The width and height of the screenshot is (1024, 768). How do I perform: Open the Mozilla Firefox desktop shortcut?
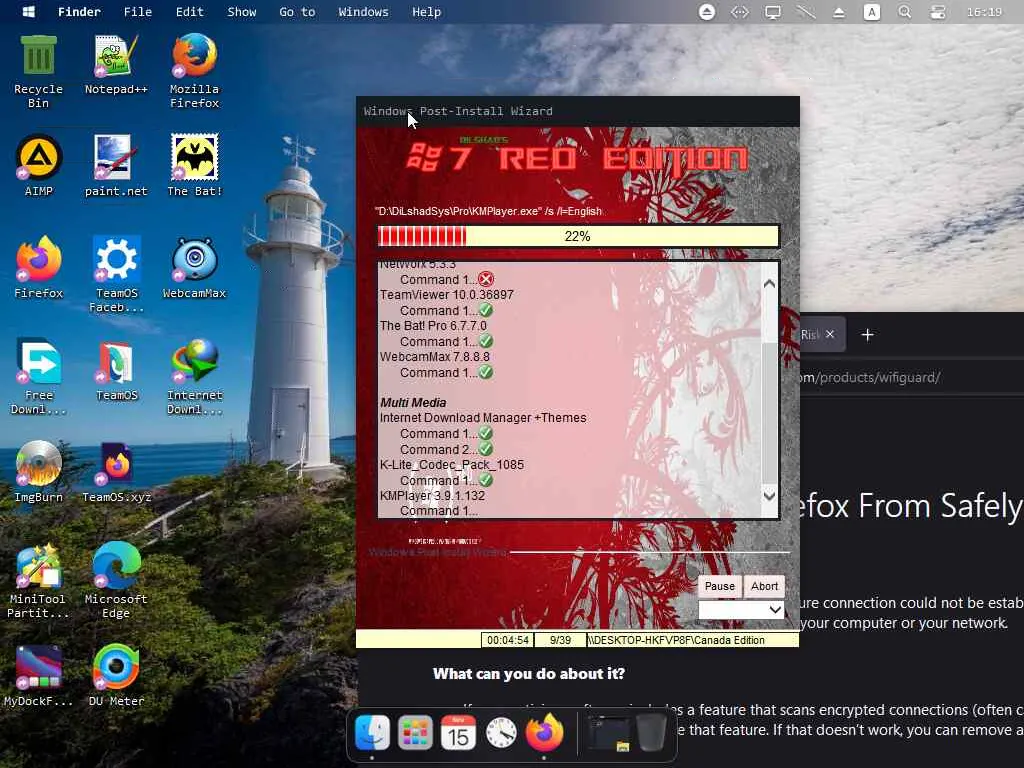point(194,71)
